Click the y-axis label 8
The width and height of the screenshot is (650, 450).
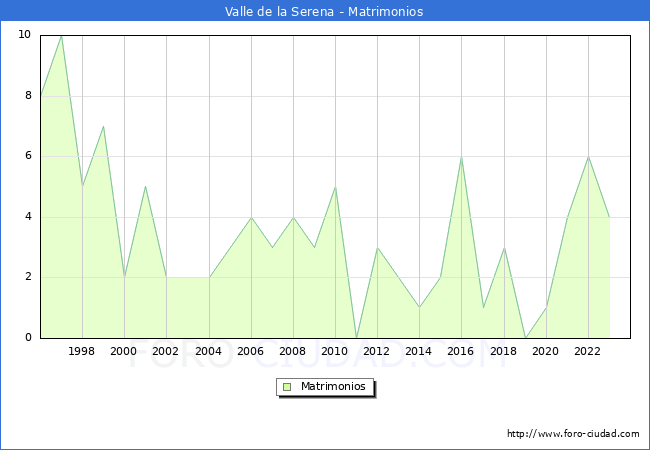[28, 95]
